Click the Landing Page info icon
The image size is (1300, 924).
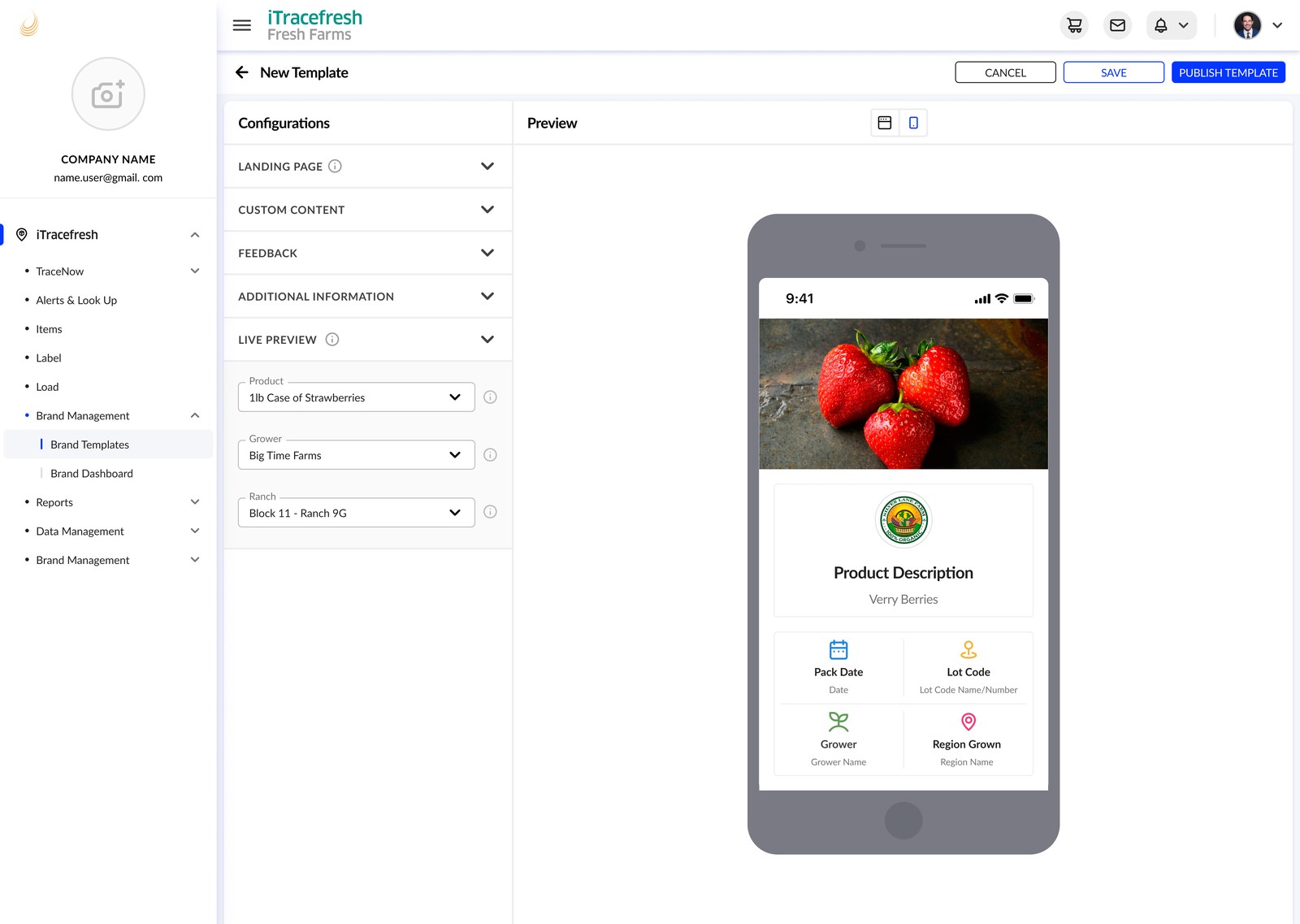click(335, 166)
